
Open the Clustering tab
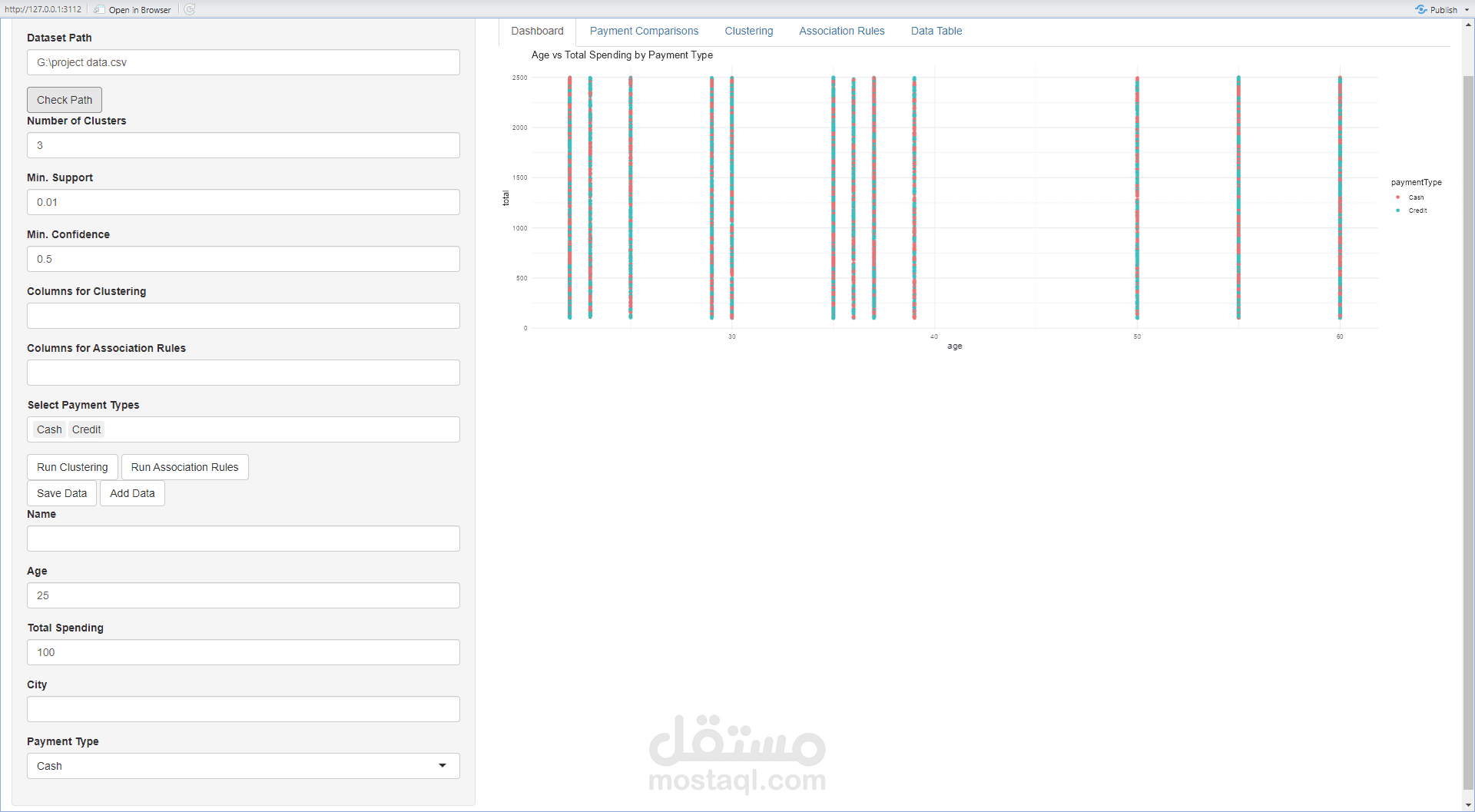point(748,31)
